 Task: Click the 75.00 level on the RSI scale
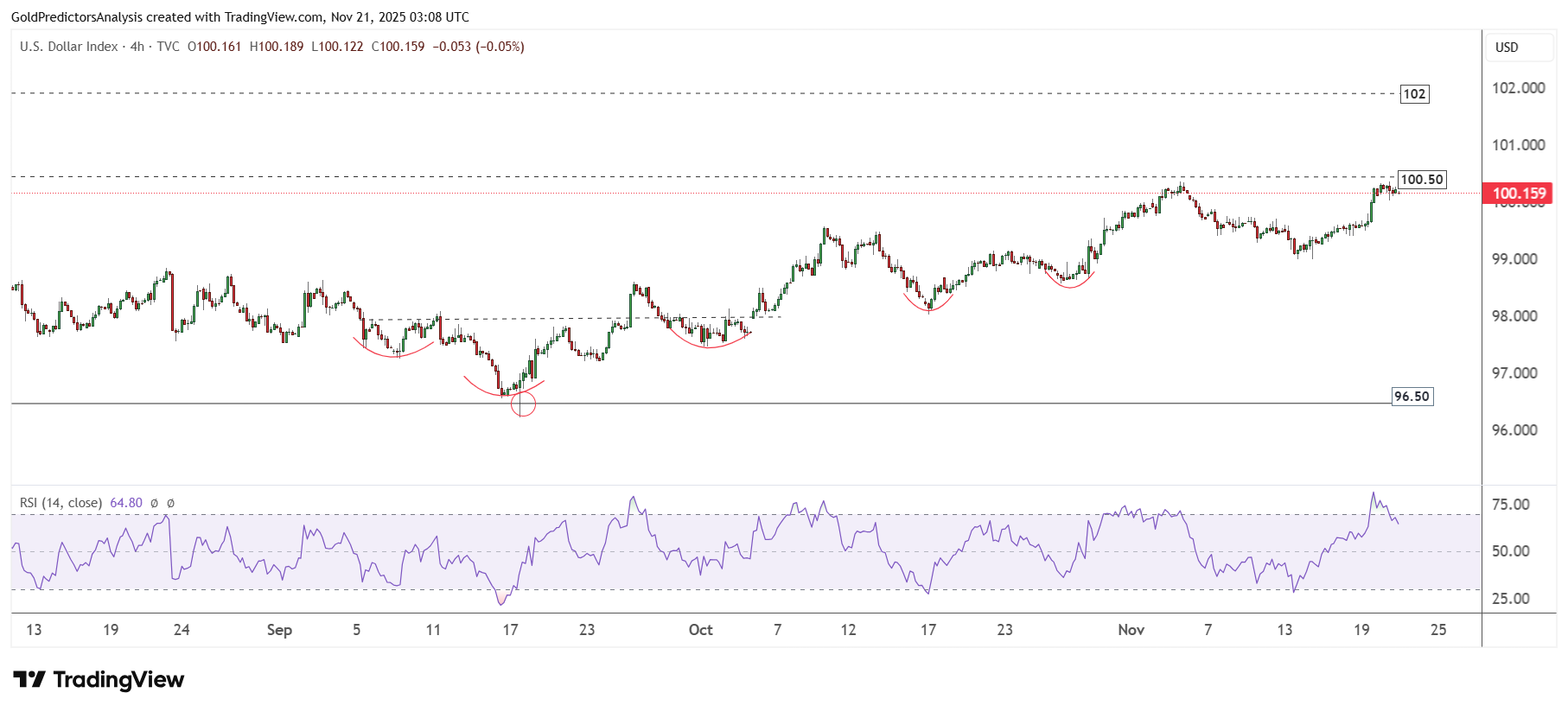click(1511, 505)
